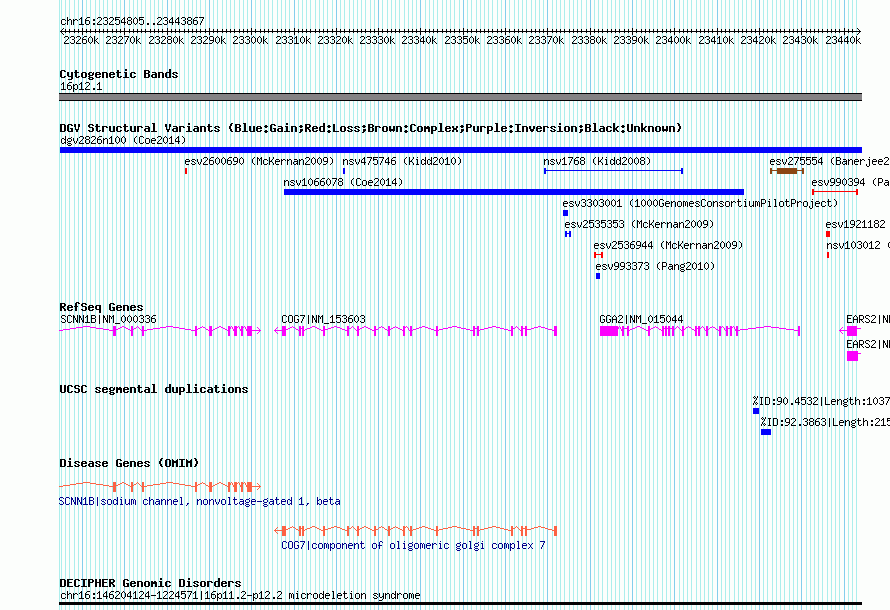Click the esv2535353 (McKernan2009) variant marker
Image resolution: width=890 pixels, height=610 pixels.
568,234
